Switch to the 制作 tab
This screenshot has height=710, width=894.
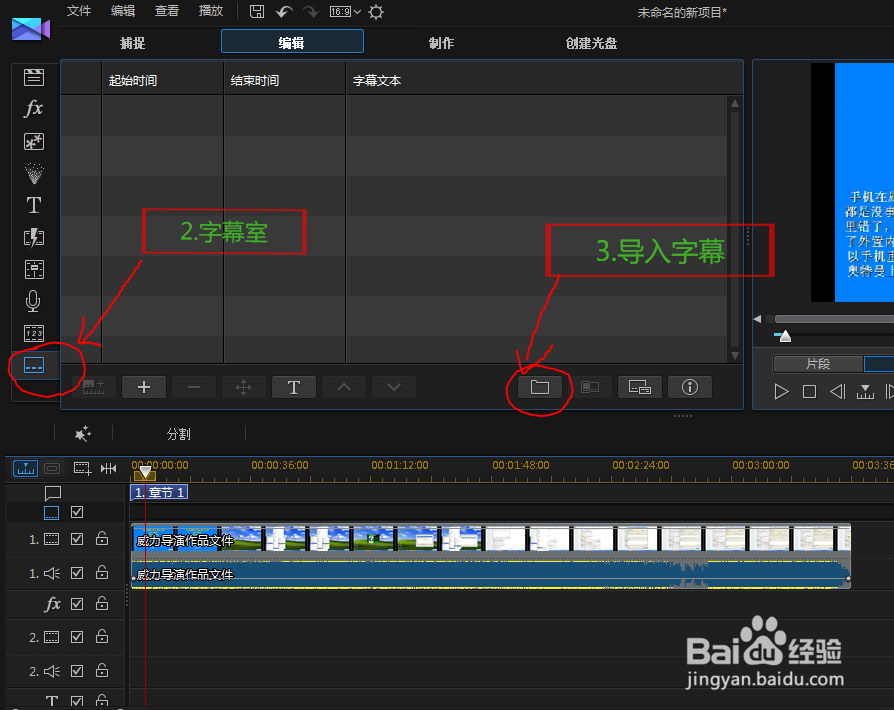pos(441,43)
